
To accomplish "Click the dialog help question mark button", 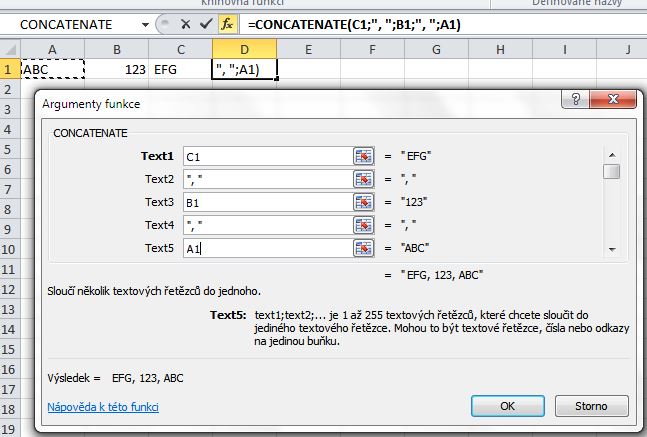I will tap(574, 101).
